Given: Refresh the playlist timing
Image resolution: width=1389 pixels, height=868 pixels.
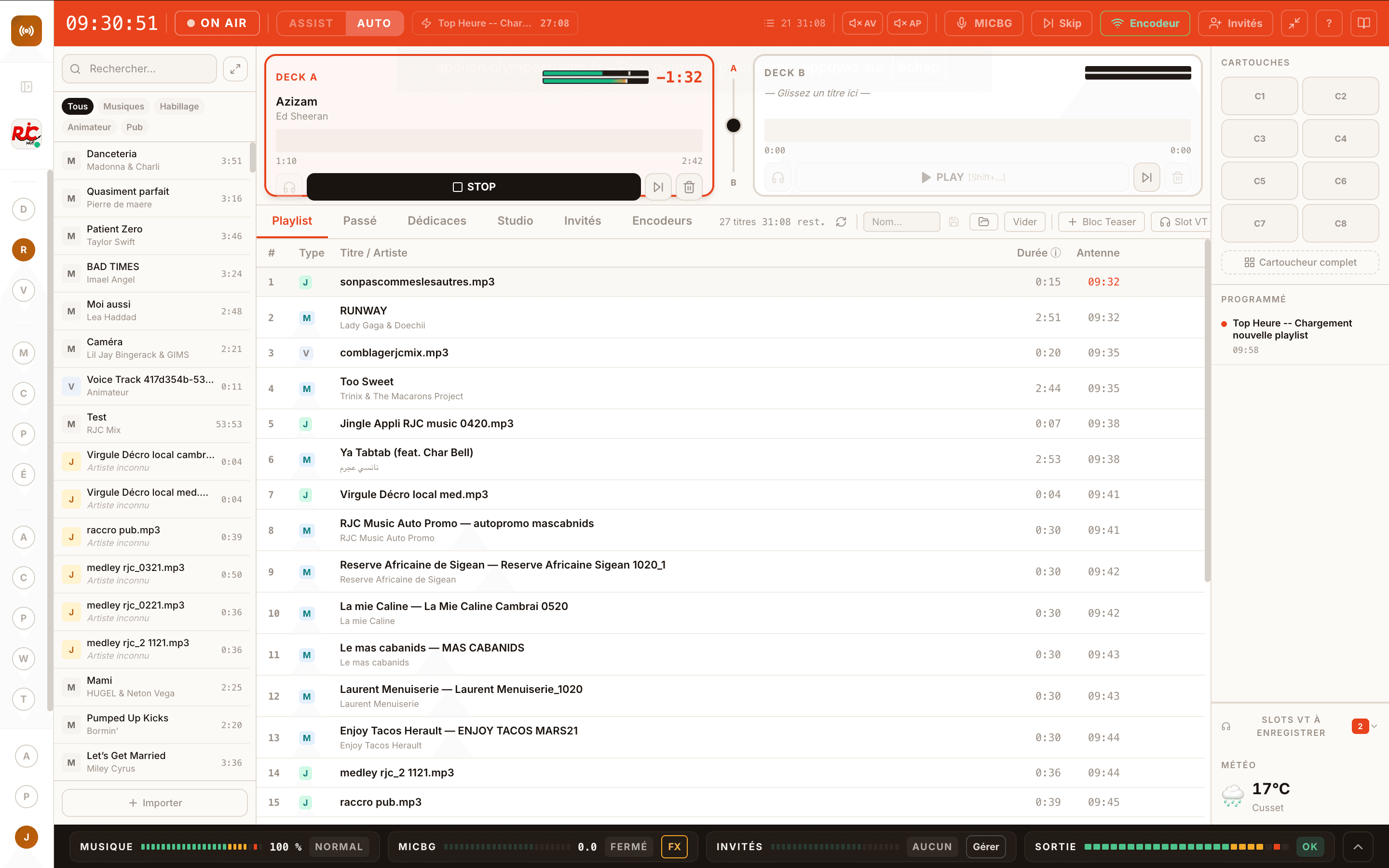Looking at the screenshot, I should coord(841,222).
